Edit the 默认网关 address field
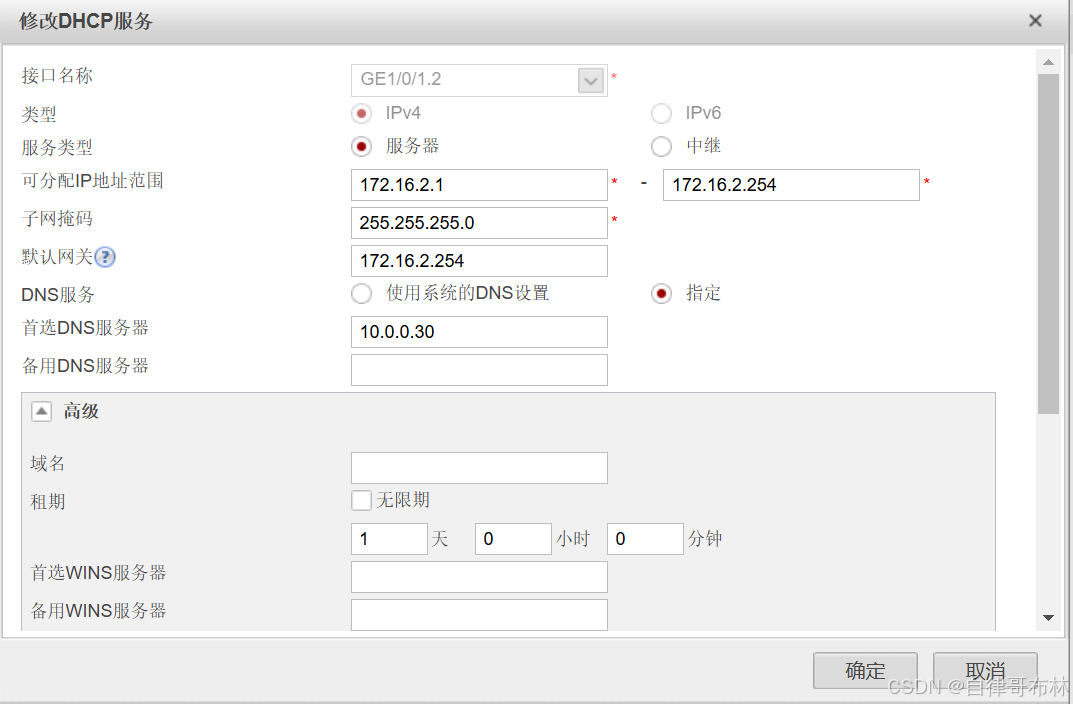This screenshot has width=1073, height=704. click(479, 261)
